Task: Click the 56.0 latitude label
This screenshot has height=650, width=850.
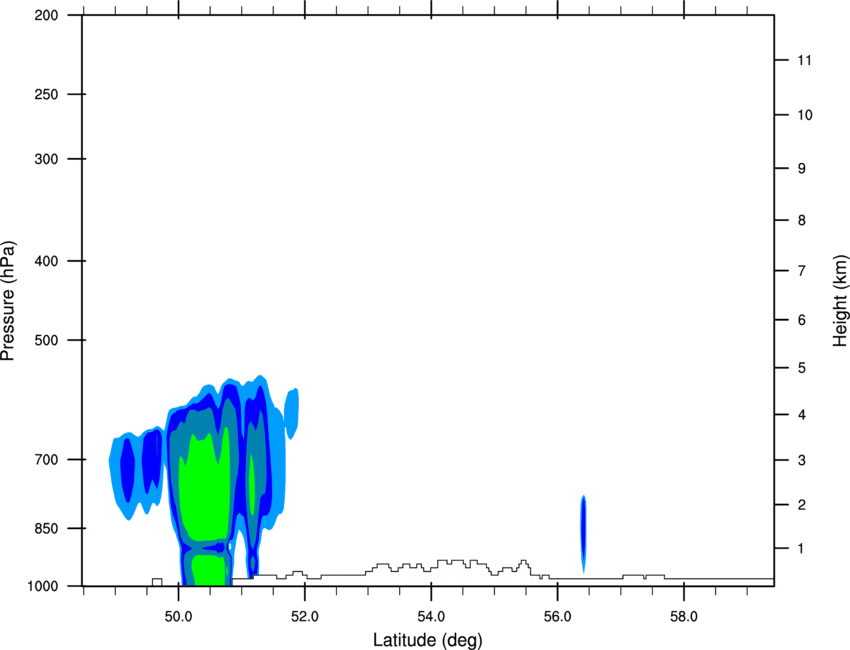Action: [x=557, y=617]
